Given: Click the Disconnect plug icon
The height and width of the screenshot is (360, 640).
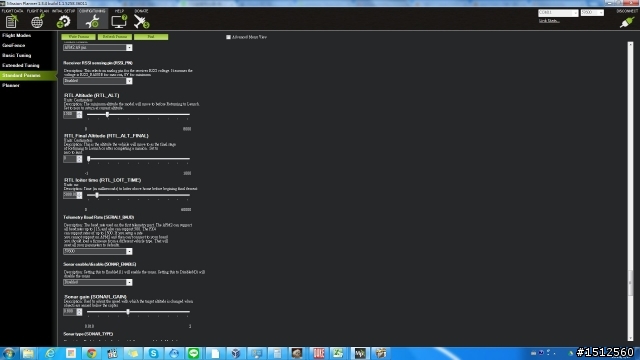Looking at the screenshot, I should click(626, 22).
